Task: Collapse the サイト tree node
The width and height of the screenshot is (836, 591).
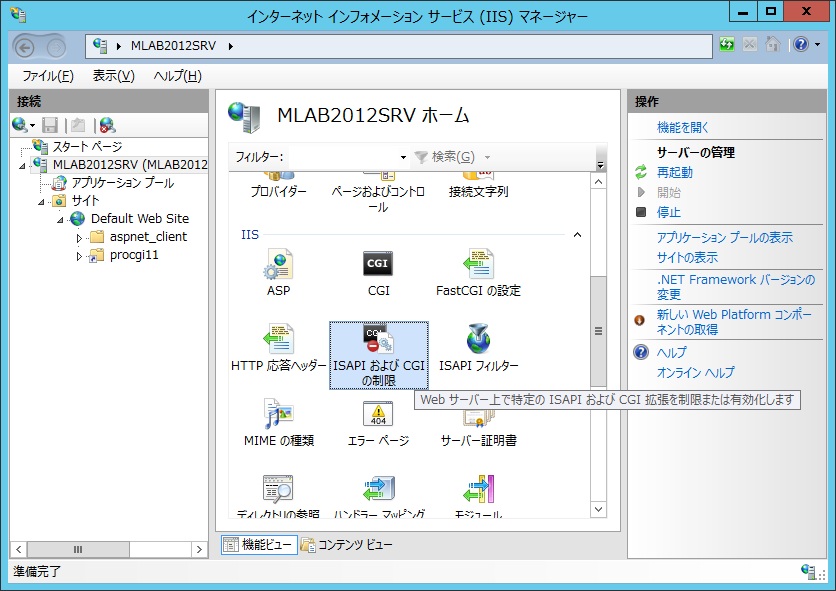Action: (41, 202)
